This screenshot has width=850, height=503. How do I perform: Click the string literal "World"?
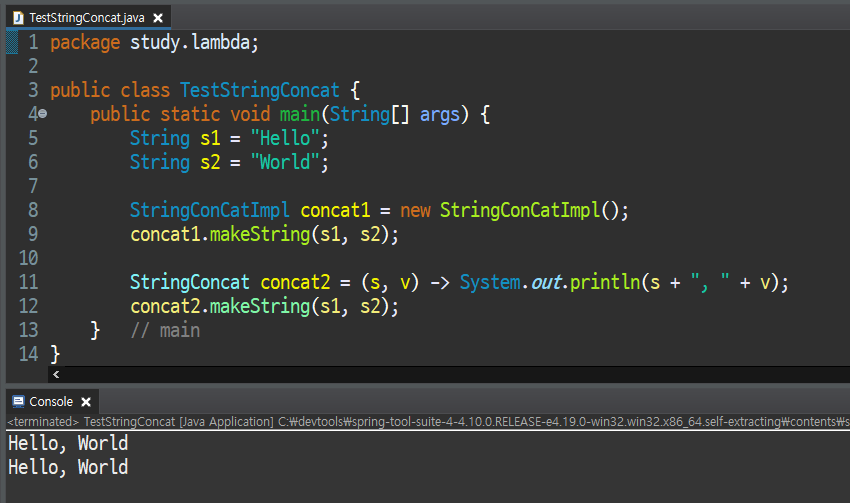point(286,162)
